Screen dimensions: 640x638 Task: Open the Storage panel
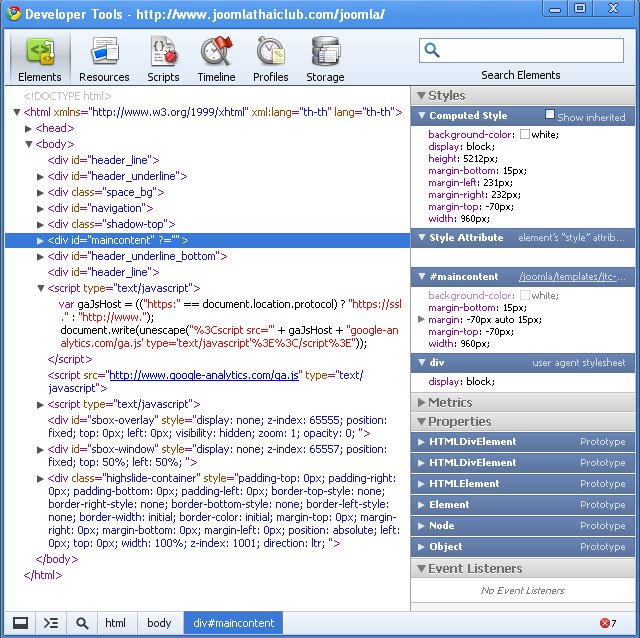pyautogui.click(x=325, y=59)
